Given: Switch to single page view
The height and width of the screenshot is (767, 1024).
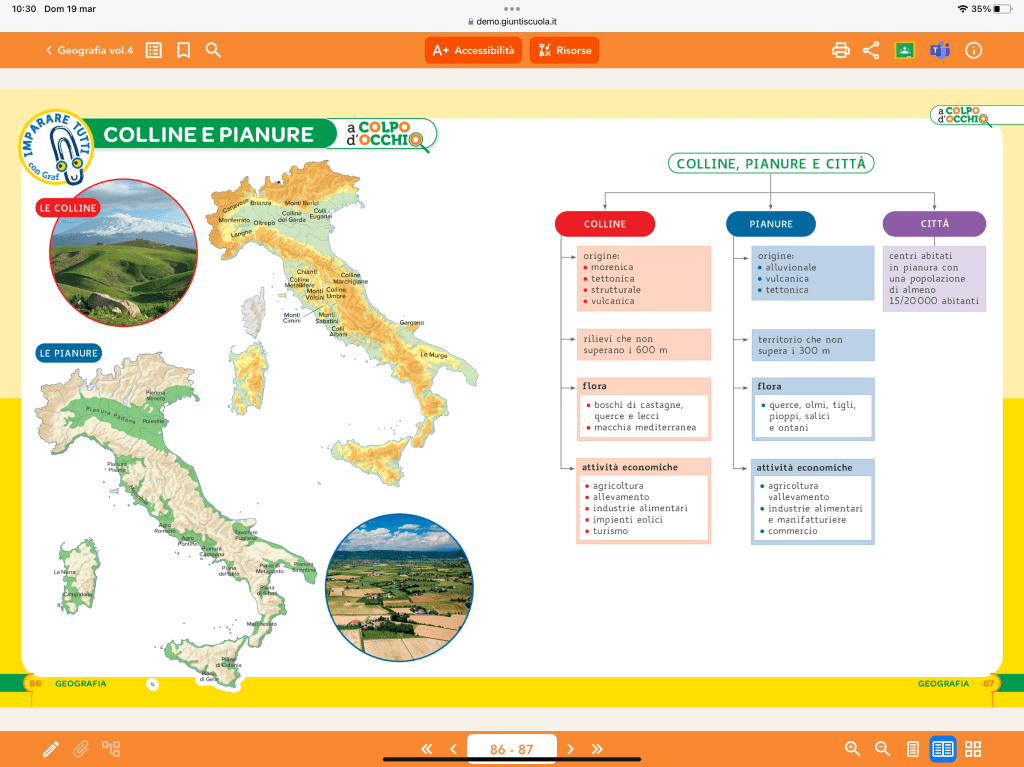Looking at the screenshot, I should pos(912,749).
